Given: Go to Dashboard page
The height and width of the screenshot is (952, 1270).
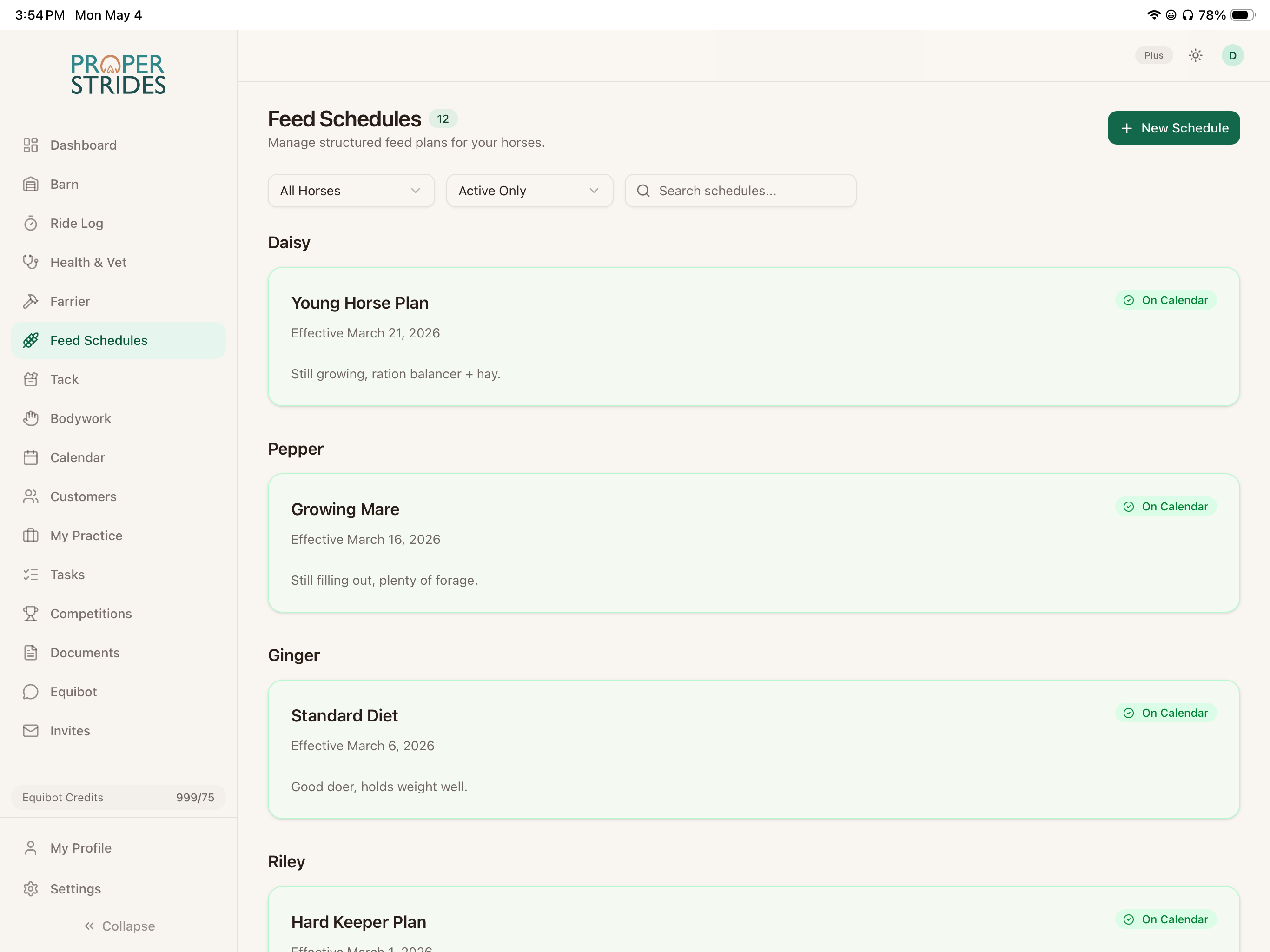Looking at the screenshot, I should point(119,145).
